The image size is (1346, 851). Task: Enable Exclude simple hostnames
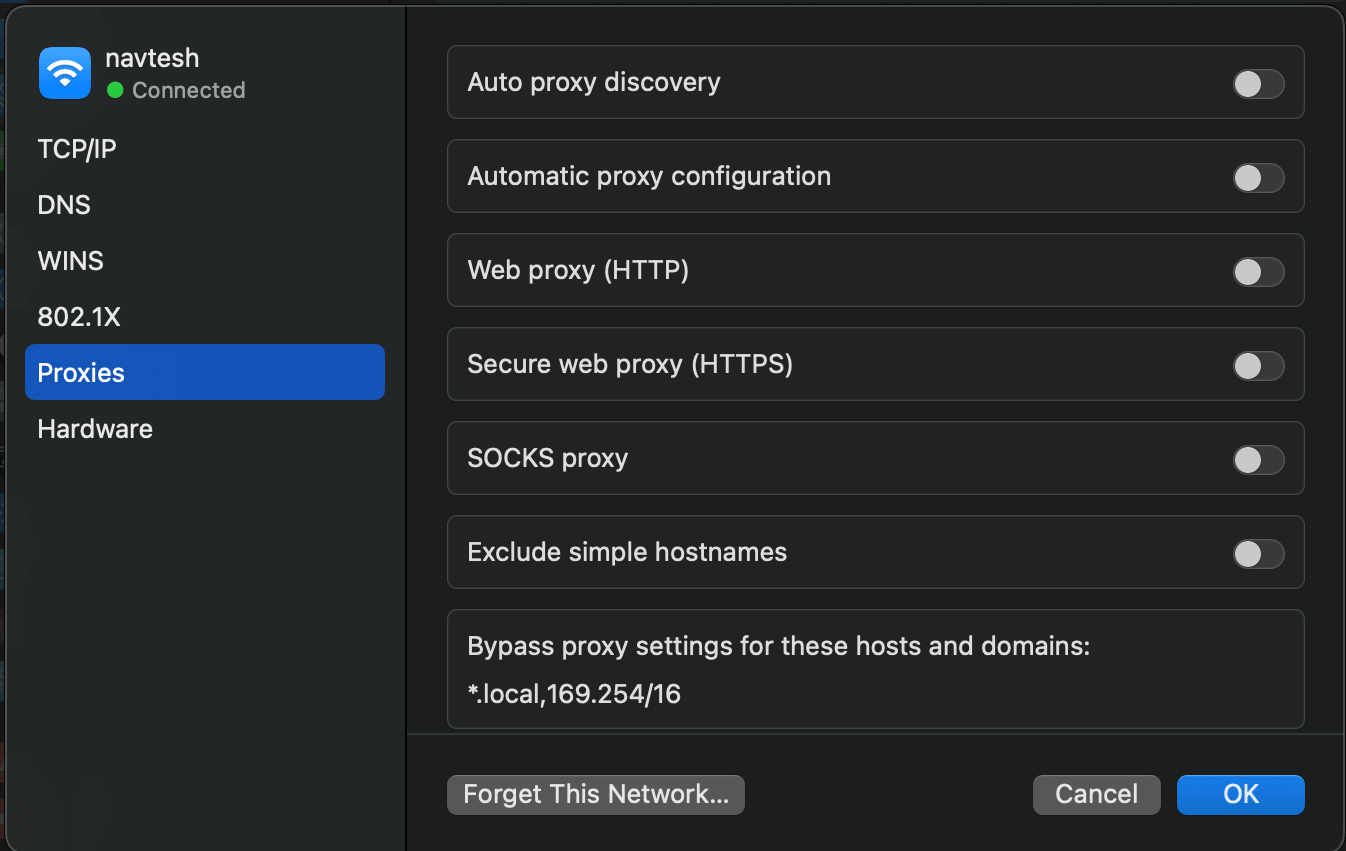click(1258, 553)
